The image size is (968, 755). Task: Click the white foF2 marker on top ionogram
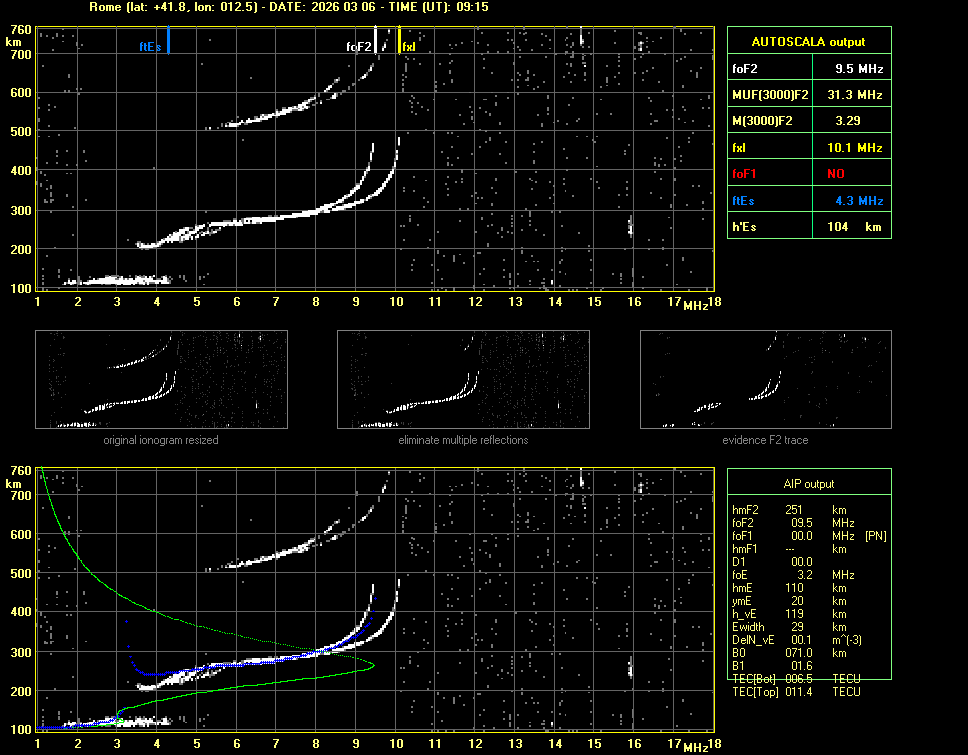(375, 41)
